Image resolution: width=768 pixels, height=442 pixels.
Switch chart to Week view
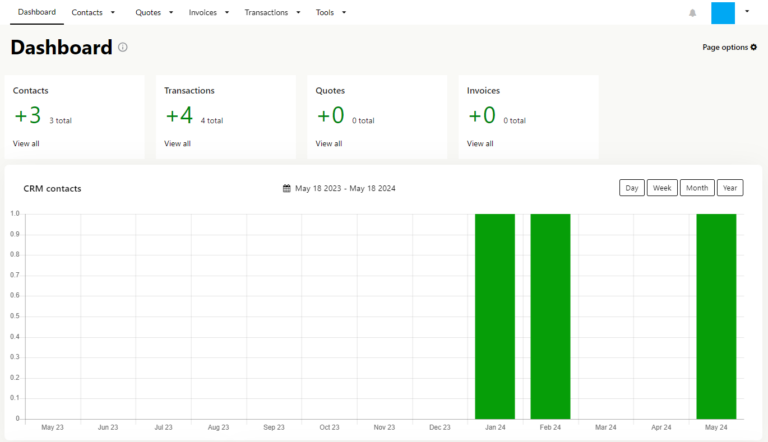[x=661, y=188]
